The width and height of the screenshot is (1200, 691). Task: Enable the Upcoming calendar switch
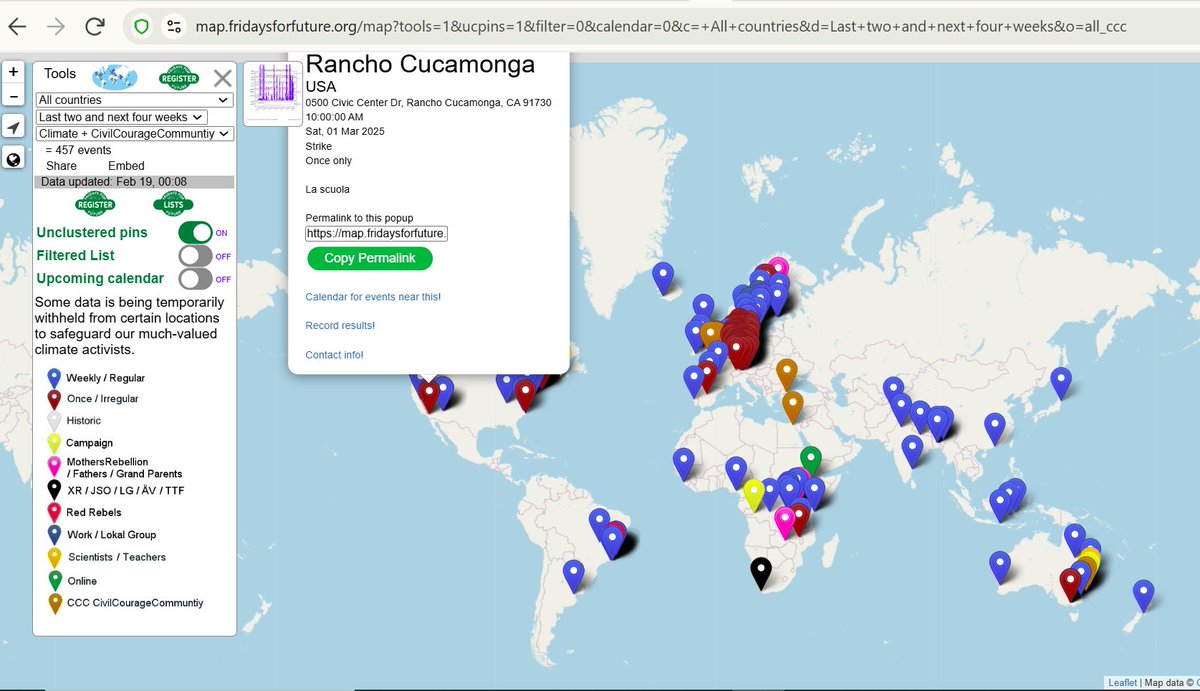click(x=195, y=279)
